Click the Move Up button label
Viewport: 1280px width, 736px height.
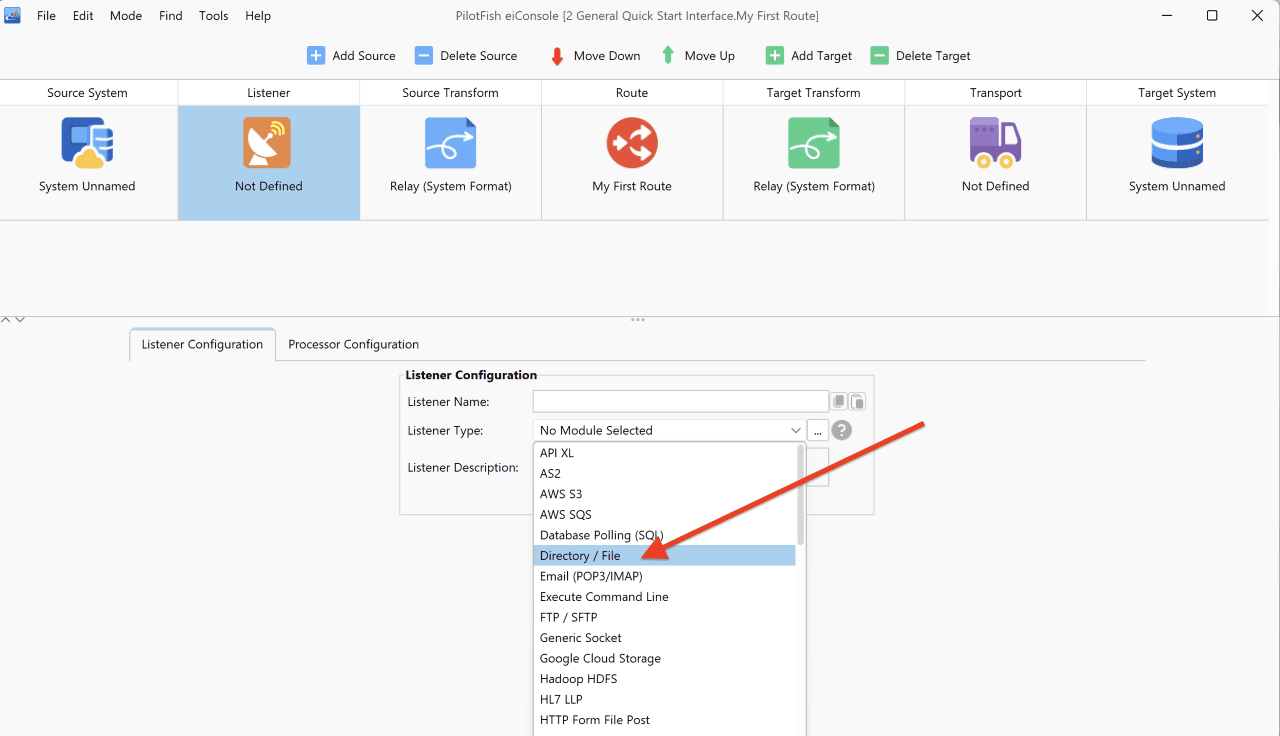click(x=710, y=56)
